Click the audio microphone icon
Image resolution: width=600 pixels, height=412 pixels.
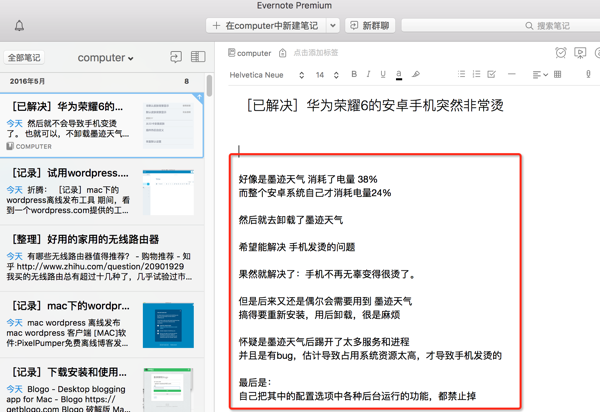click(x=589, y=74)
